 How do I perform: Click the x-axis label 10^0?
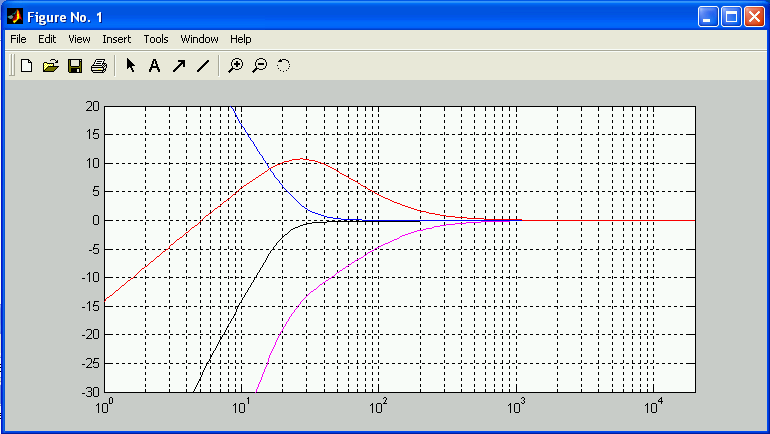104,407
